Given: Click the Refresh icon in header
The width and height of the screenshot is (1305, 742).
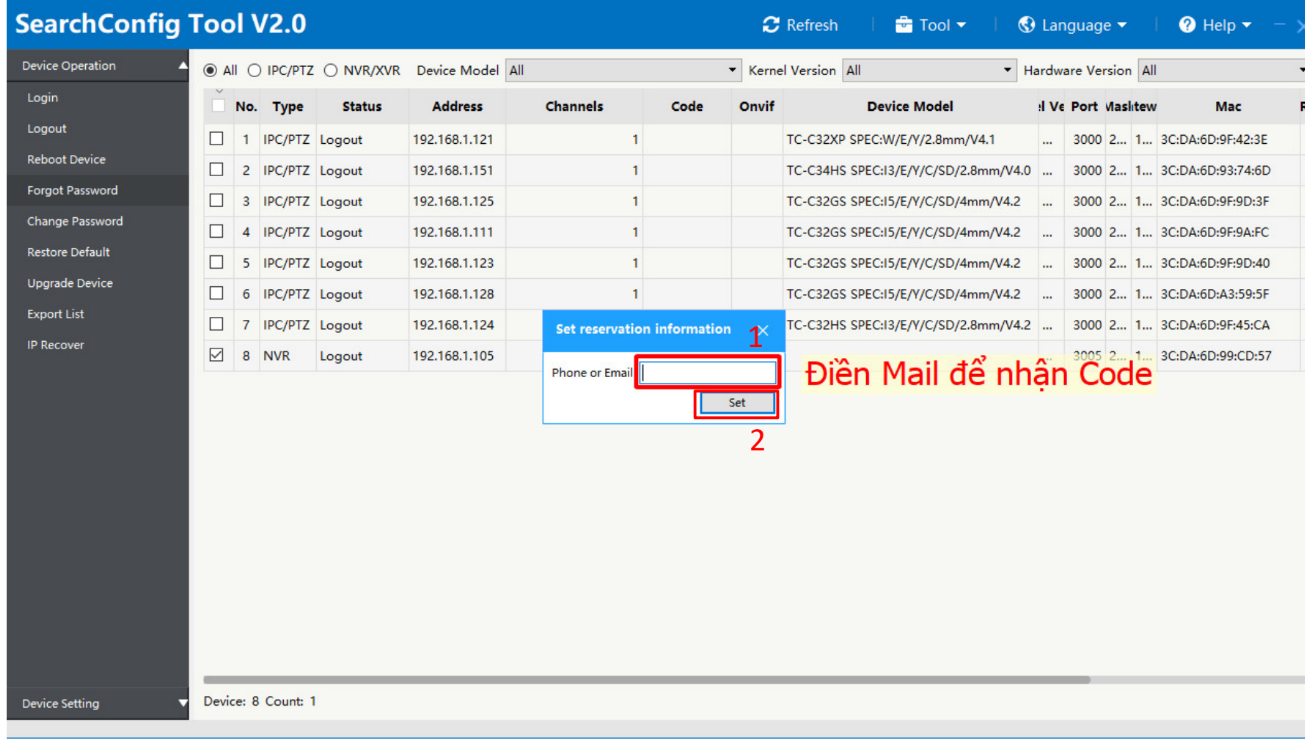Looking at the screenshot, I should (770, 25).
